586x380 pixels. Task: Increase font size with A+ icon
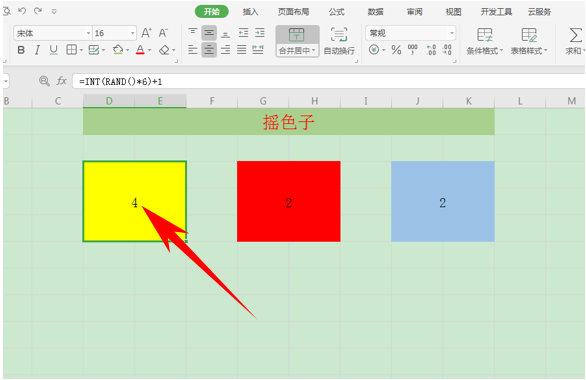(x=146, y=33)
